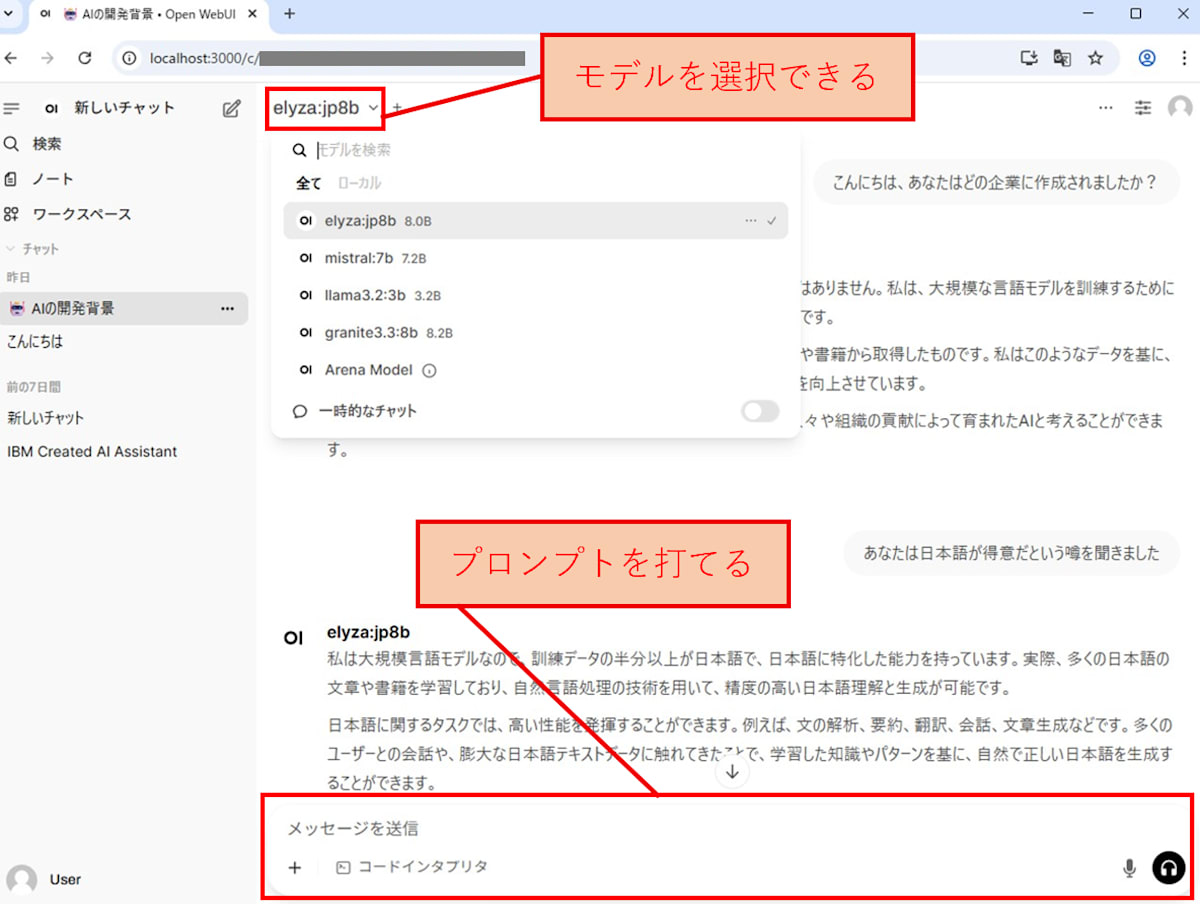Click the message あなたは日本語が得意だという噂を聞きました

(1011, 553)
